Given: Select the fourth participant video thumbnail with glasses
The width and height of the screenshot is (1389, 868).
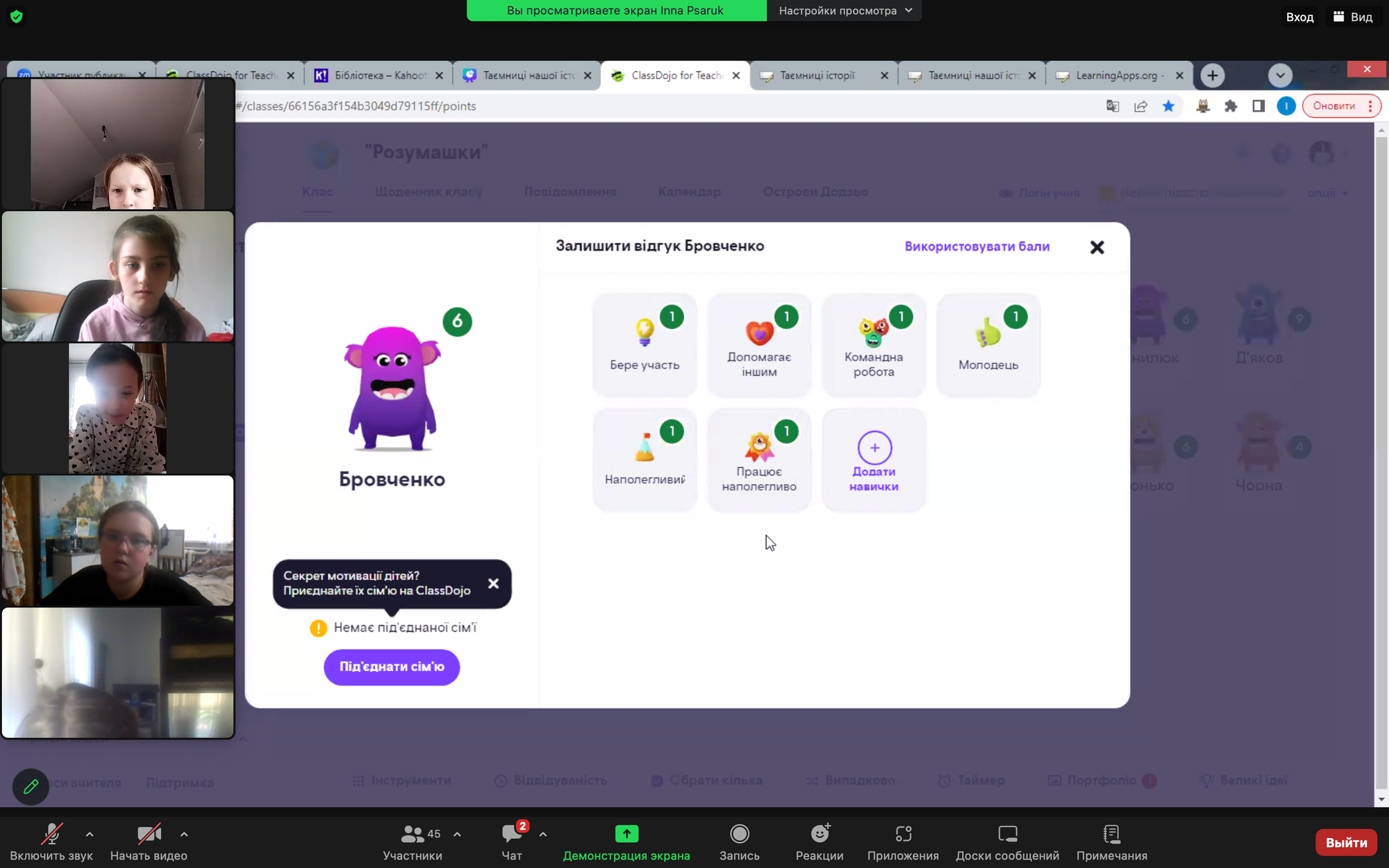Looking at the screenshot, I should tap(117, 540).
